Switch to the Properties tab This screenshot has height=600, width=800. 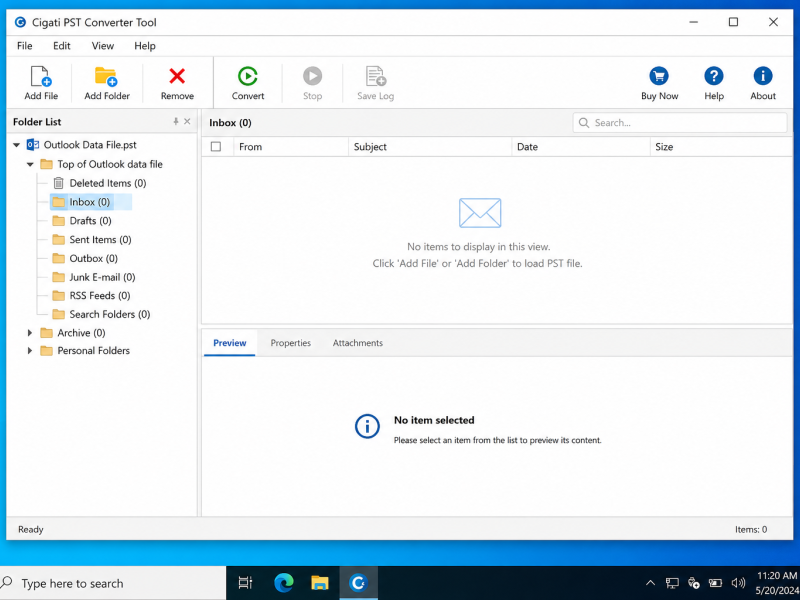(290, 343)
